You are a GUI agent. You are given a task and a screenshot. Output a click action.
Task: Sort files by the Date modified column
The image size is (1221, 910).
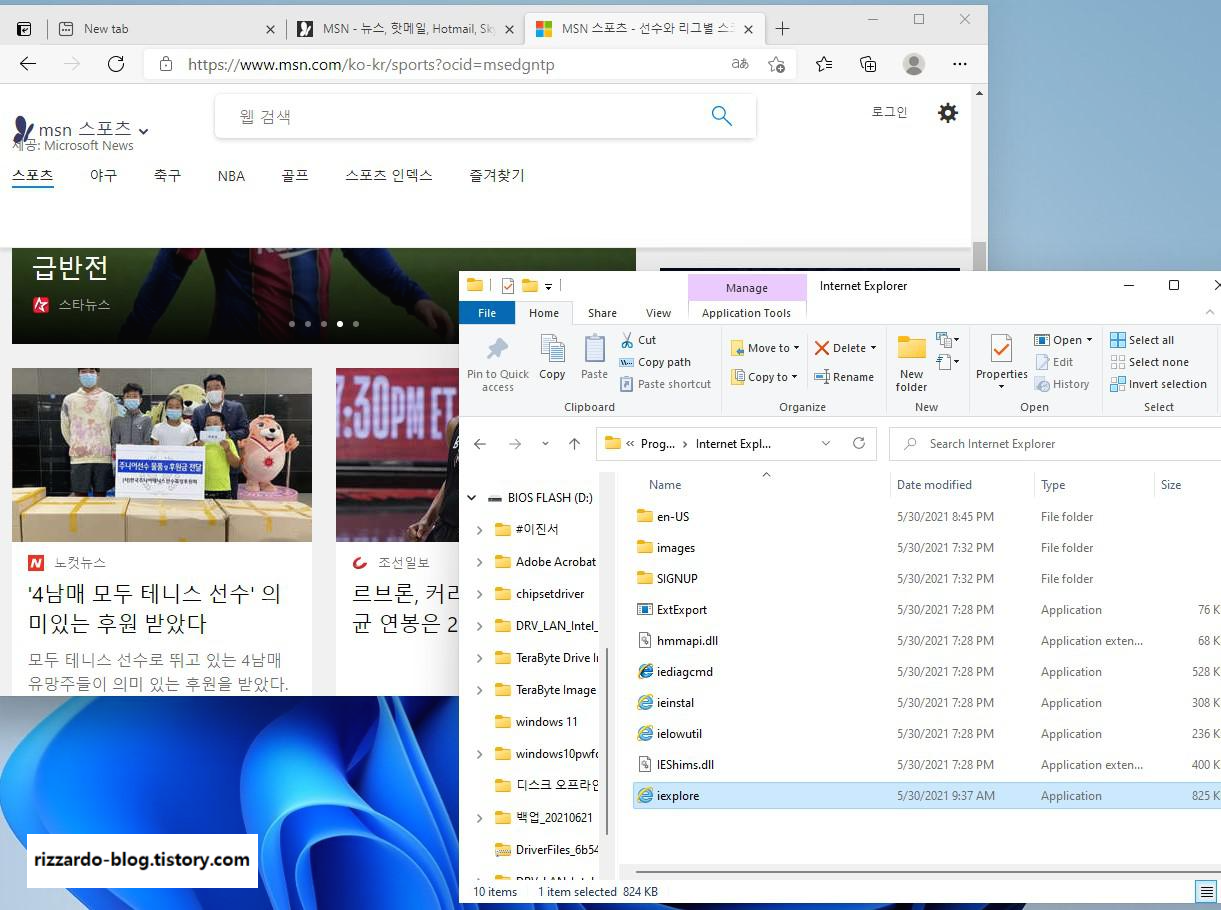coord(934,485)
